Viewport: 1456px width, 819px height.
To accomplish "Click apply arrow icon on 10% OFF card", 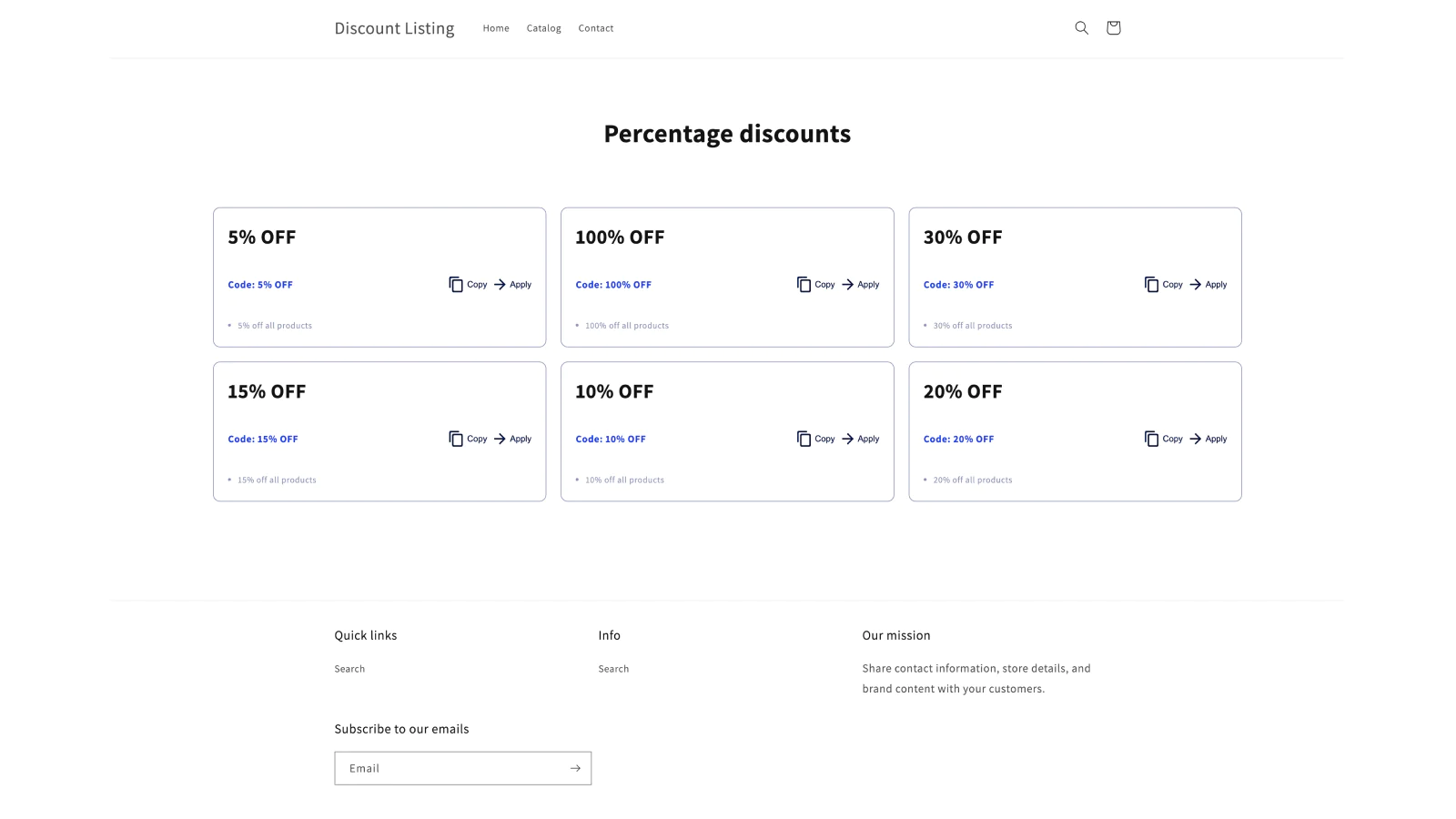I will pos(847,439).
